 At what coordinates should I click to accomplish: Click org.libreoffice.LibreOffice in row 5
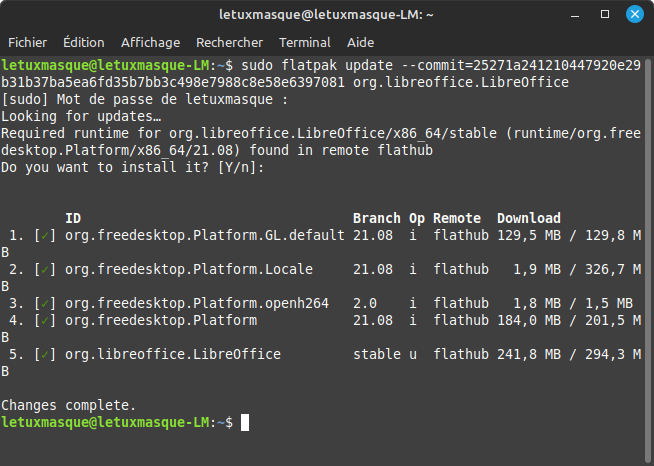coord(173,355)
